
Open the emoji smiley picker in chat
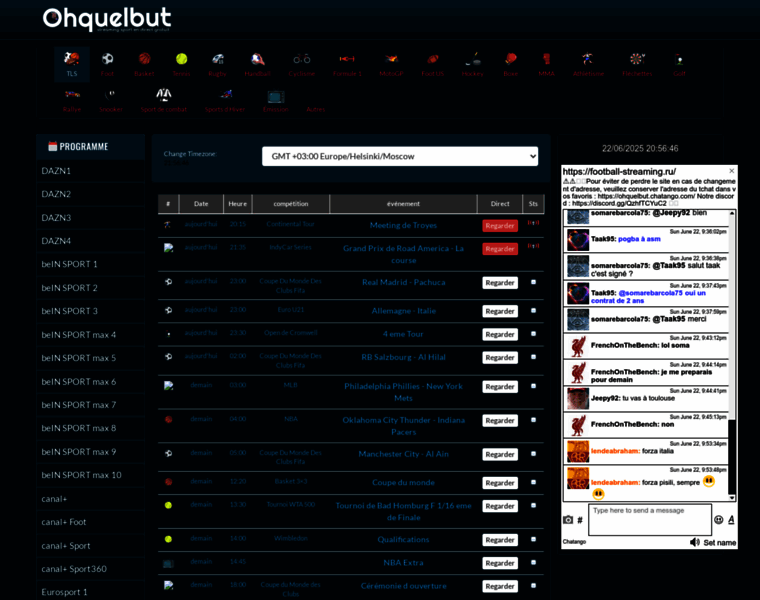pyautogui.click(x=718, y=520)
